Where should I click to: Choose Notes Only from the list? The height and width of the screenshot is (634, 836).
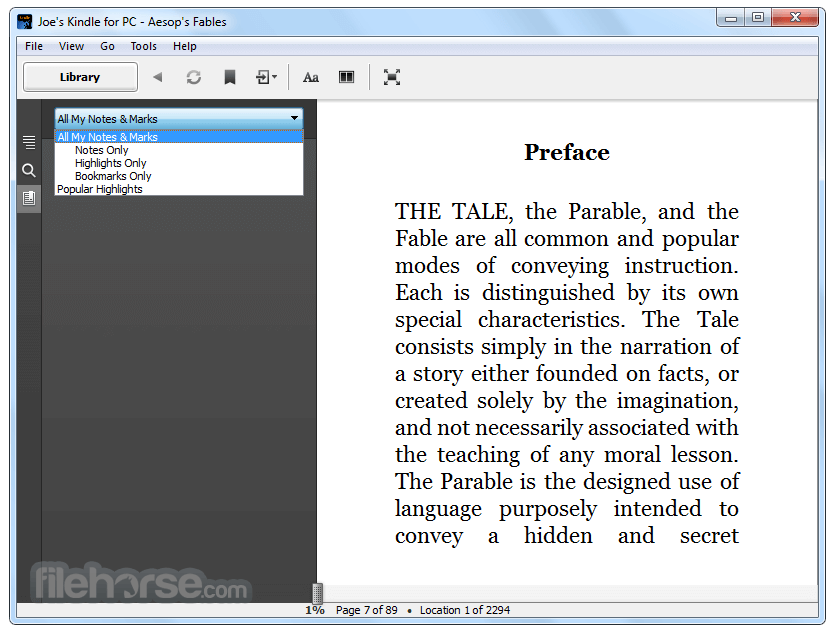pyautogui.click(x=179, y=150)
